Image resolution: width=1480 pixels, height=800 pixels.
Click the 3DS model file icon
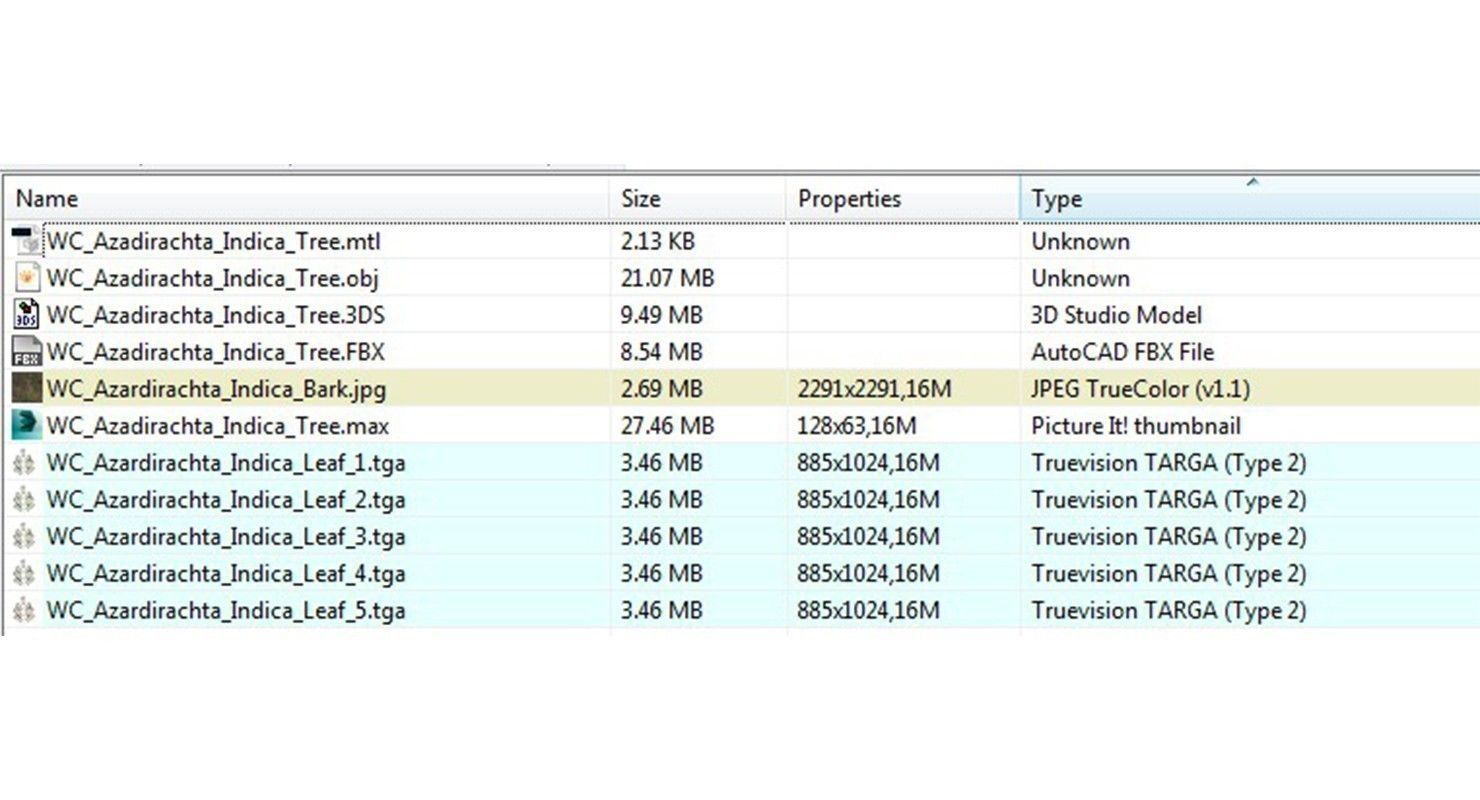pyautogui.click(x=27, y=315)
